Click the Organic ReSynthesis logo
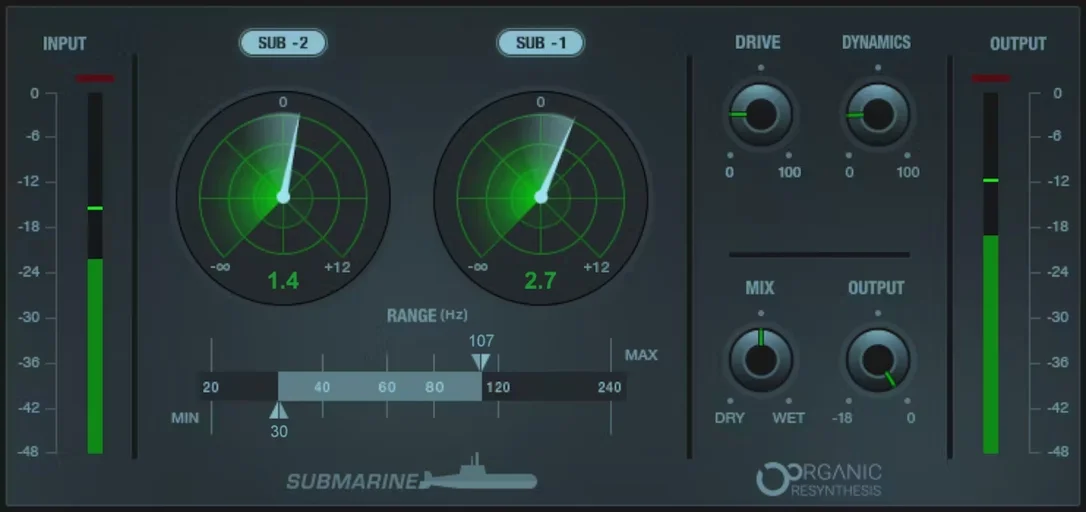Image resolution: width=1086 pixels, height=512 pixels. click(x=819, y=480)
